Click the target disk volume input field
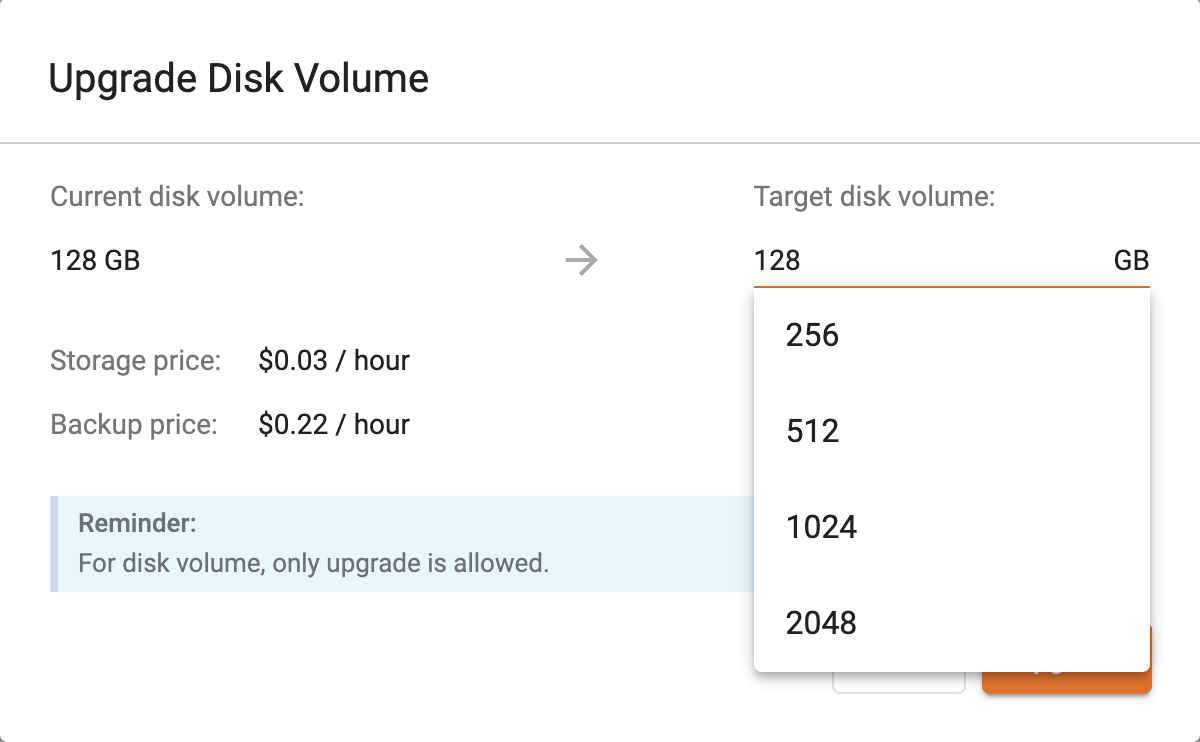1200x742 pixels. tap(920, 261)
